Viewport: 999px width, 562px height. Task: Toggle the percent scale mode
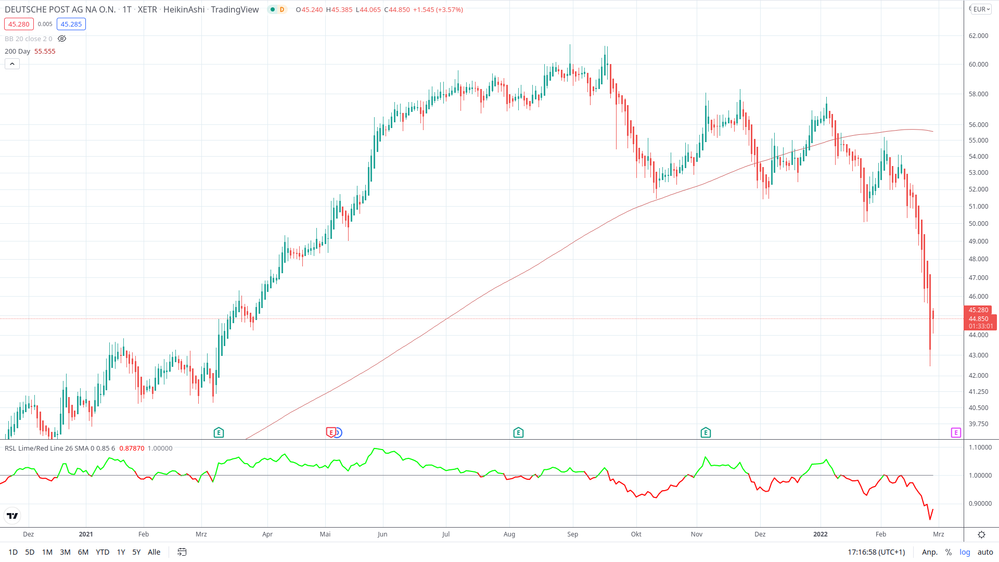948,552
